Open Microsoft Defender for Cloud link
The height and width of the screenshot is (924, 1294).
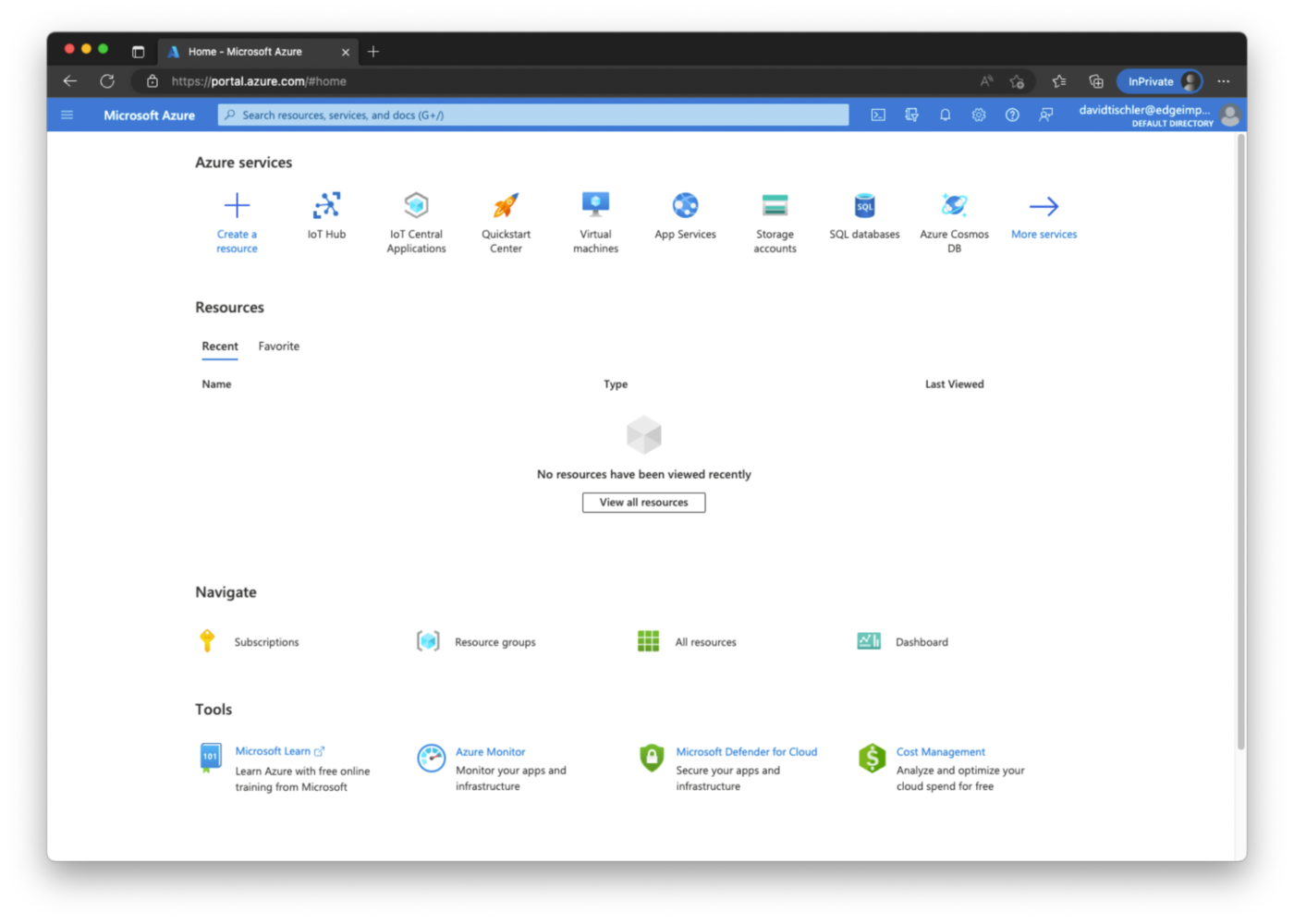[x=746, y=752]
